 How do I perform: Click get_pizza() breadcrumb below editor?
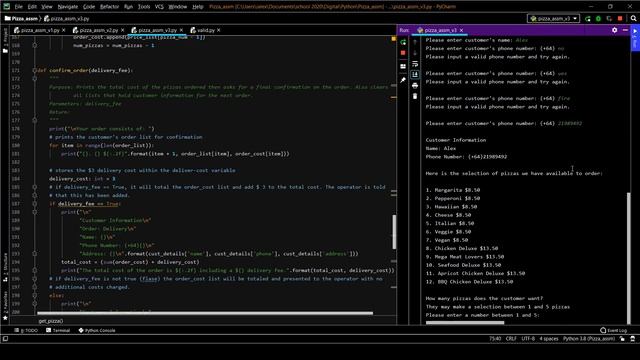51,321
